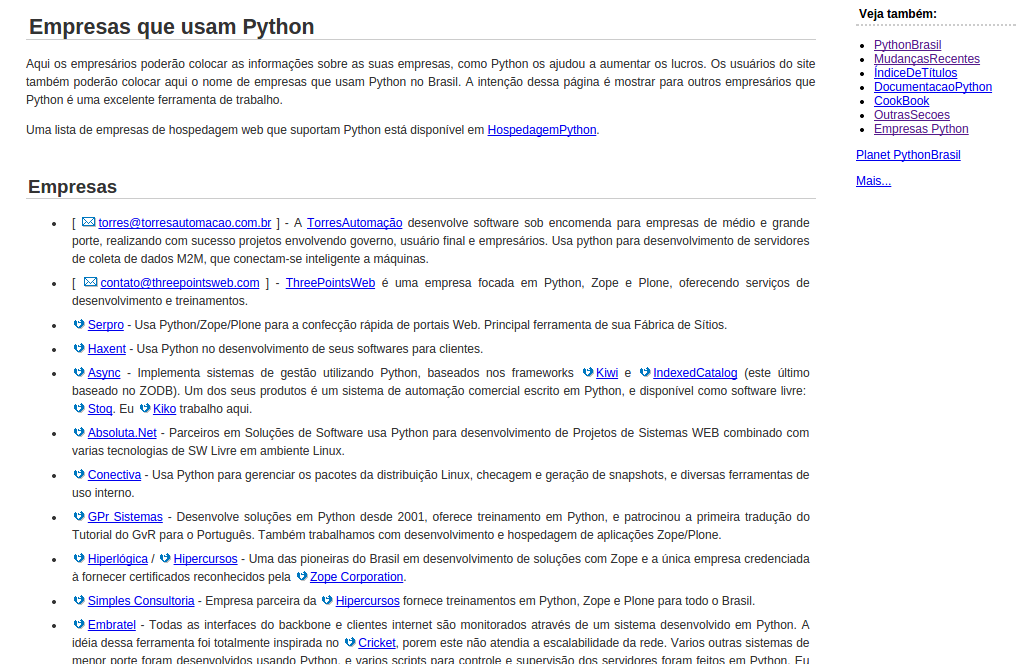Open the contato@threepointsweb.com email link
This screenshot has height=664, width=1022.
(x=180, y=283)
